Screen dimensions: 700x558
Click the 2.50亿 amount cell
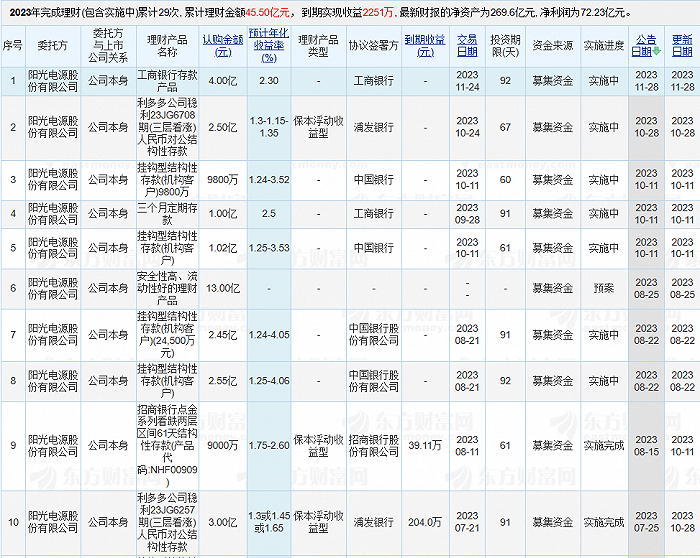tap(223, 128)
